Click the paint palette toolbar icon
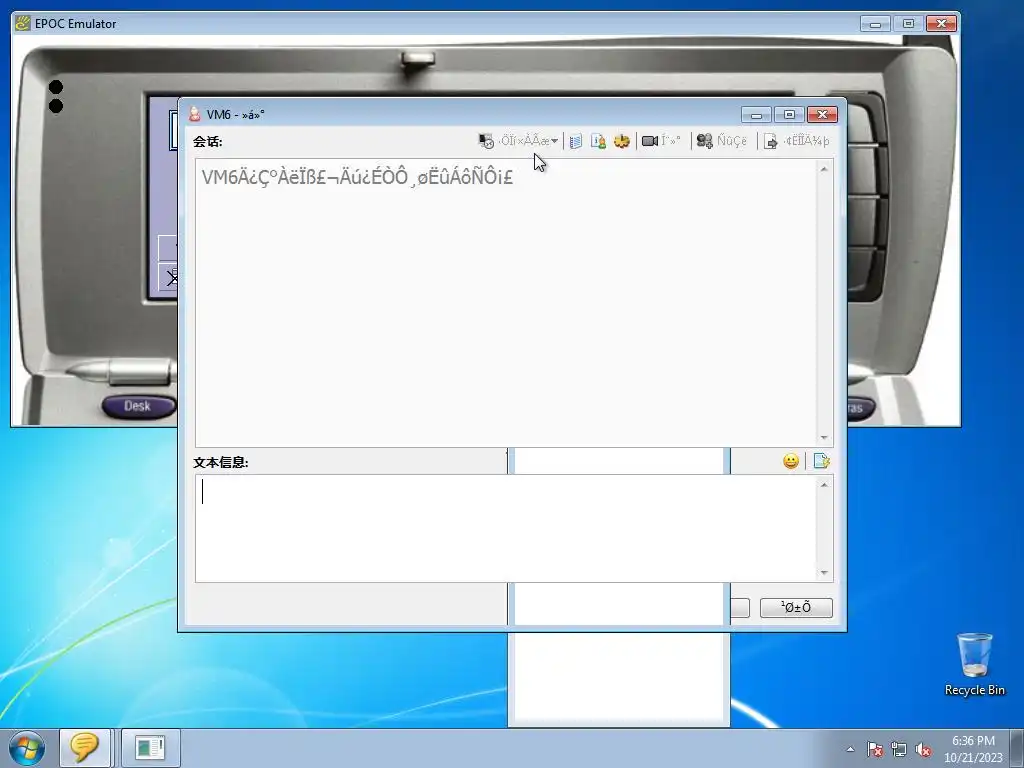The image size is (1024, 768). [x=622, y=141]
